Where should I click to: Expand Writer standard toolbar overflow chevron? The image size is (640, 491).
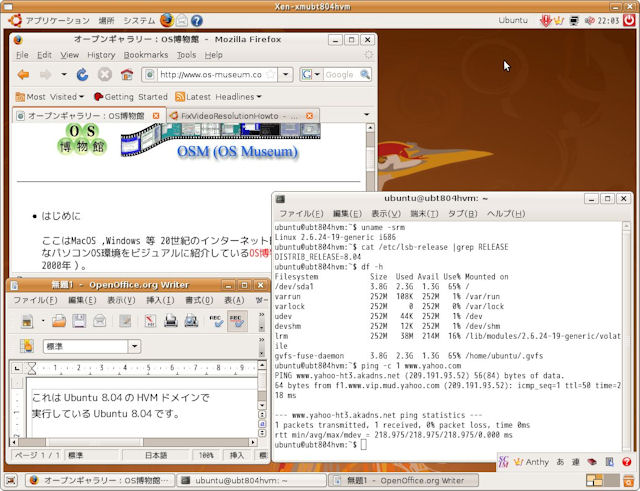(x=262, y=314)
